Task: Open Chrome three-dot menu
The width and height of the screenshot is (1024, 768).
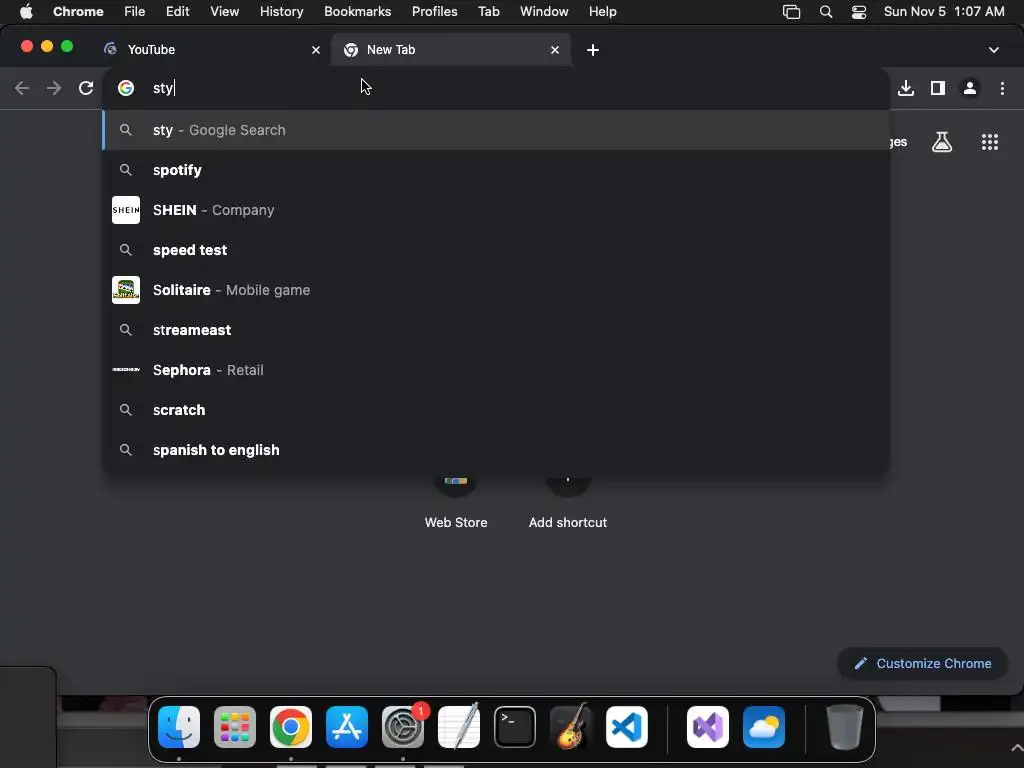Action: 1002,88
